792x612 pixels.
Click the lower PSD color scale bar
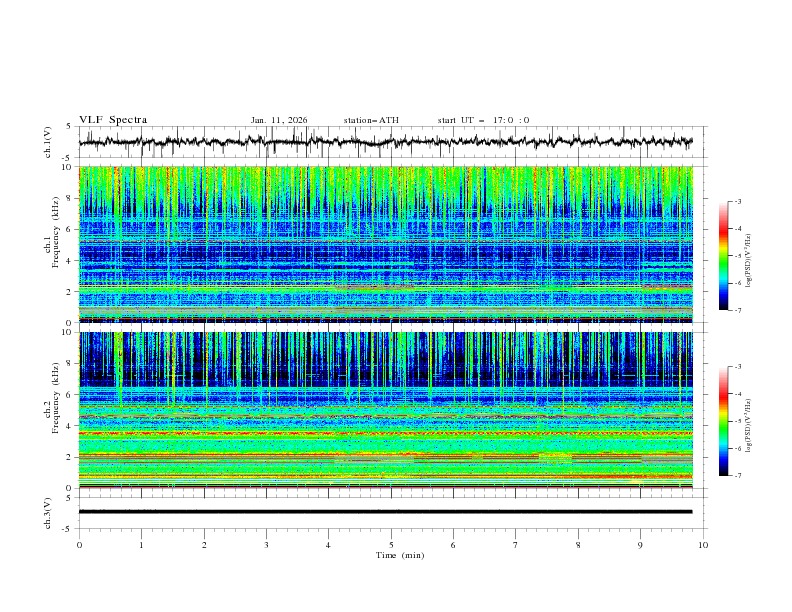pyautogui.click(x=723, y=421)
